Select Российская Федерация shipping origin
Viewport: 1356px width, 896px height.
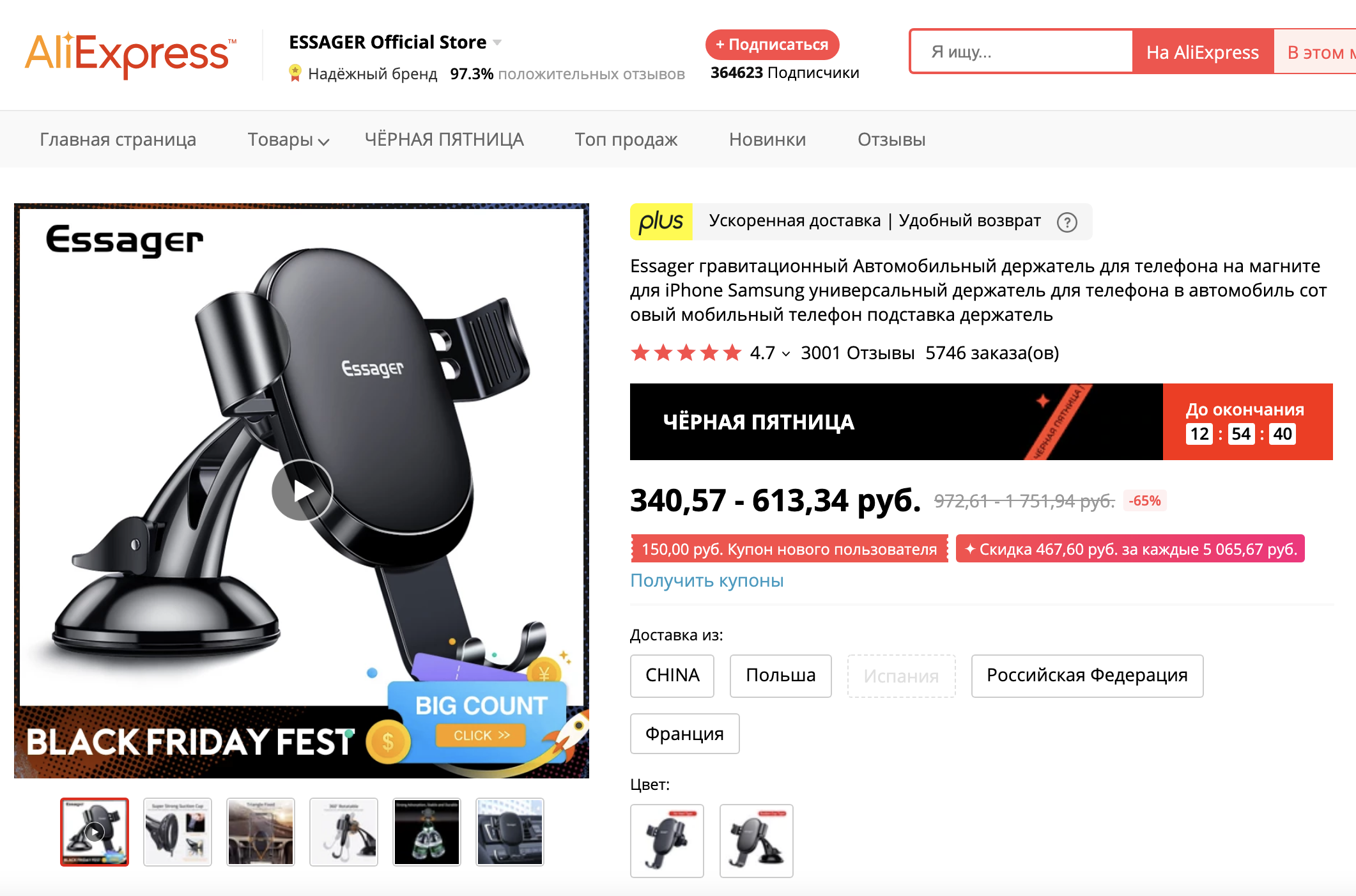click(x=1086, y=676)
